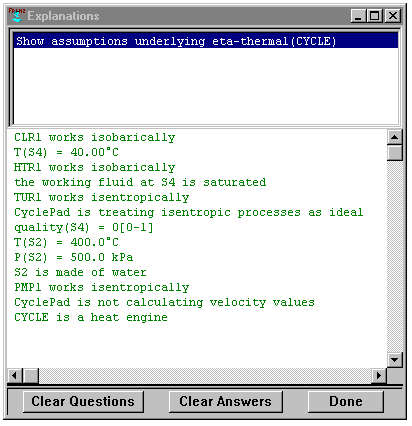
Task: Click the Clear Answers button
Action: click(225, 401)
